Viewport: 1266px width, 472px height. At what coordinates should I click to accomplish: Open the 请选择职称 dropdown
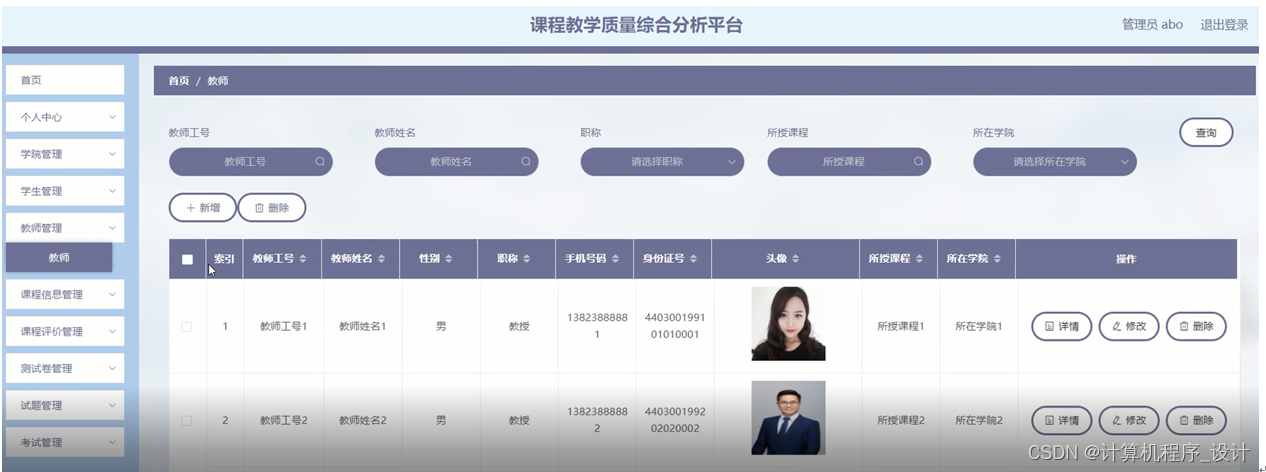[662, 161]
